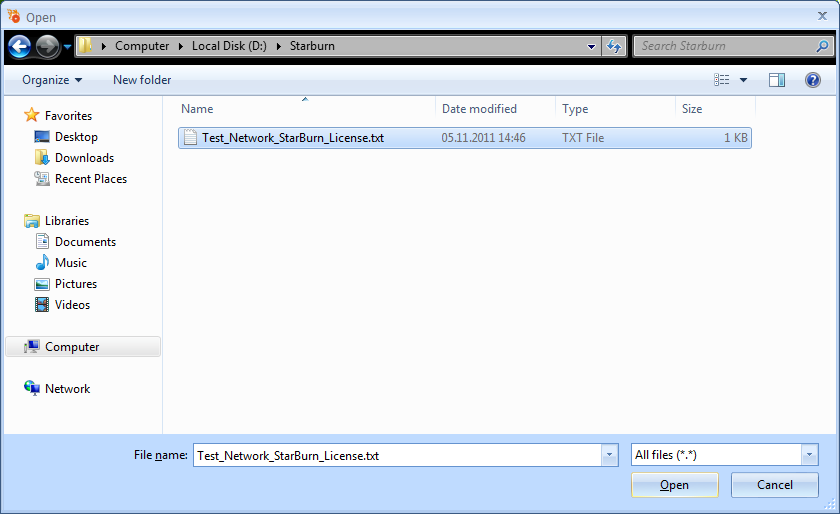
Task: Open Documents library
Action: click(85, 242)
